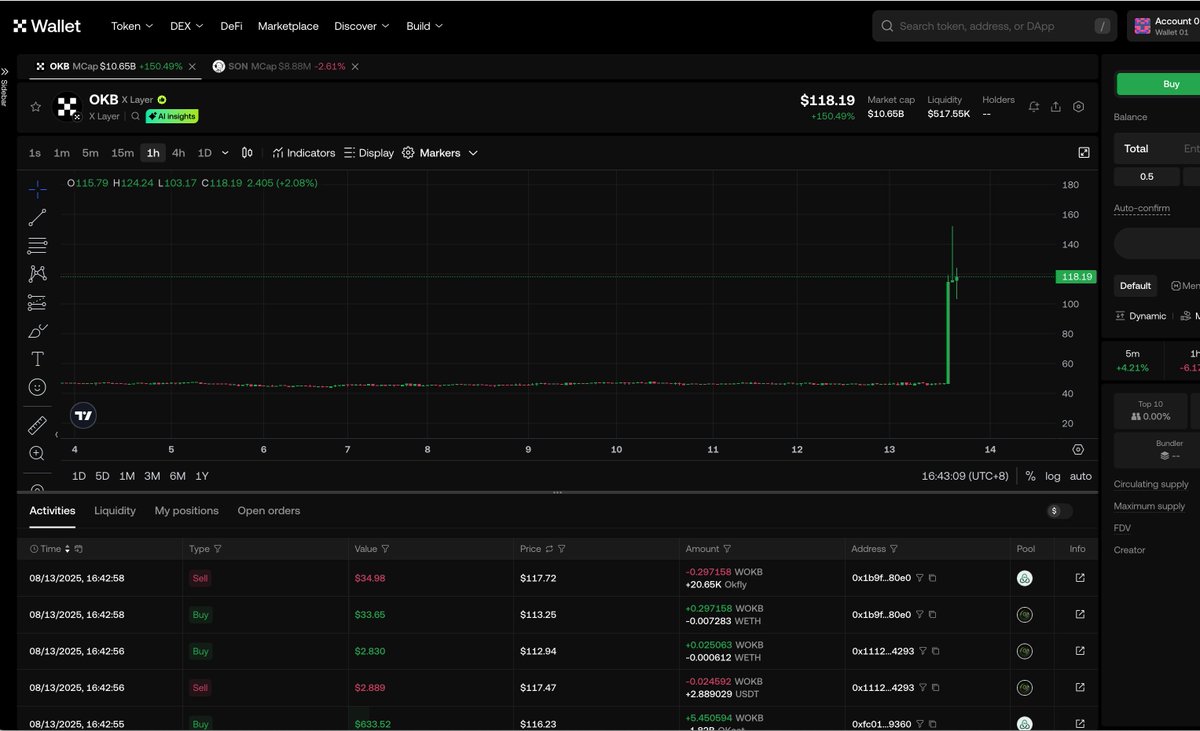Image resolution: width=1200 pixels, height=731 pixels.
Task: Set chart range to 5D
Action: pos(102,476)
